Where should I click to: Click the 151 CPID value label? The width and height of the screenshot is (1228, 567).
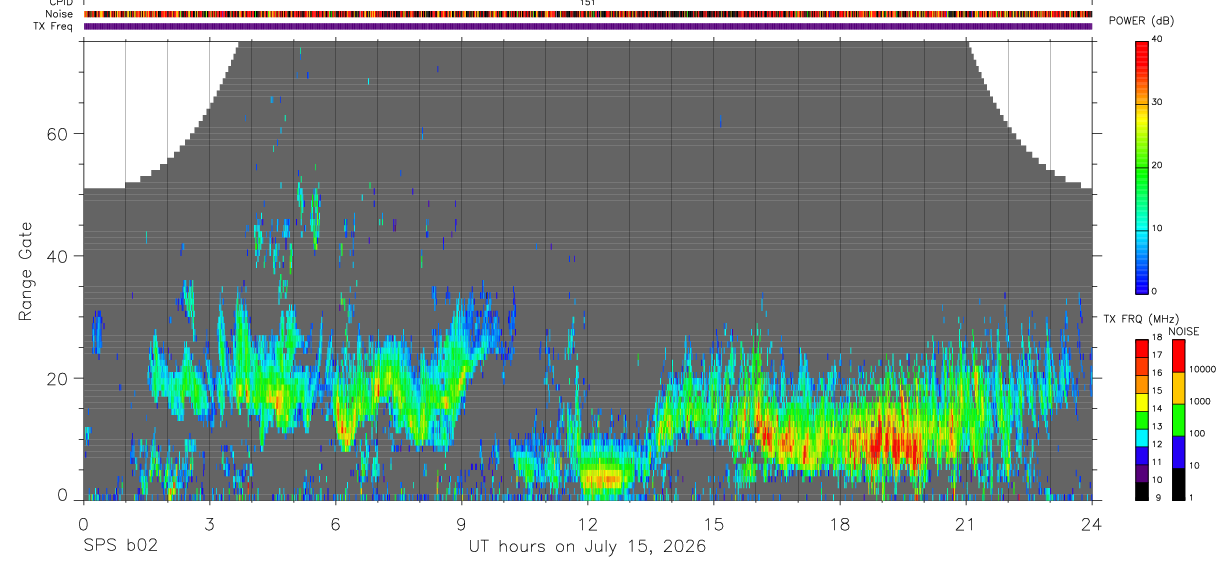[587, 3]
